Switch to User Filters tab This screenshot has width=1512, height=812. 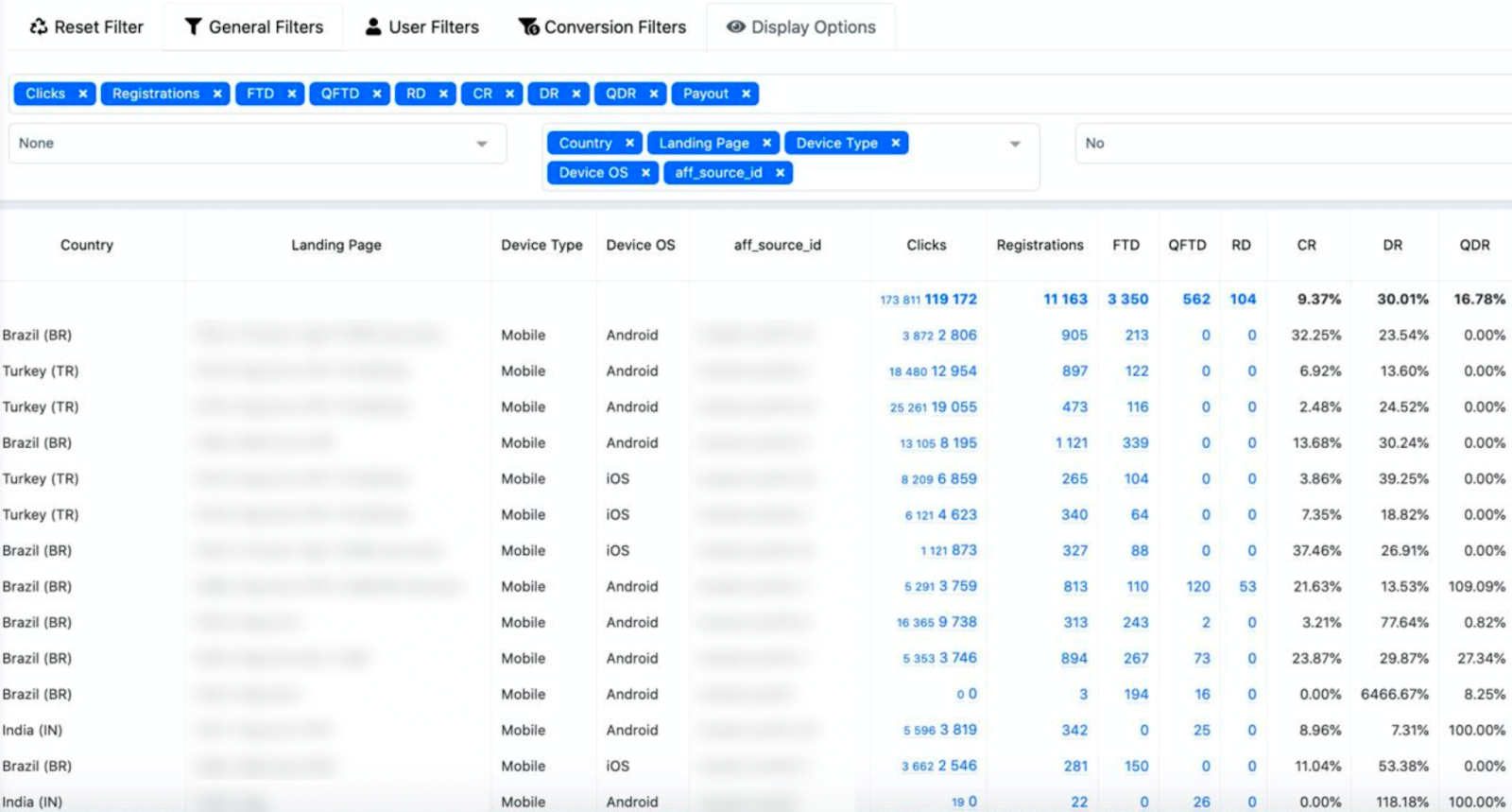422,27
